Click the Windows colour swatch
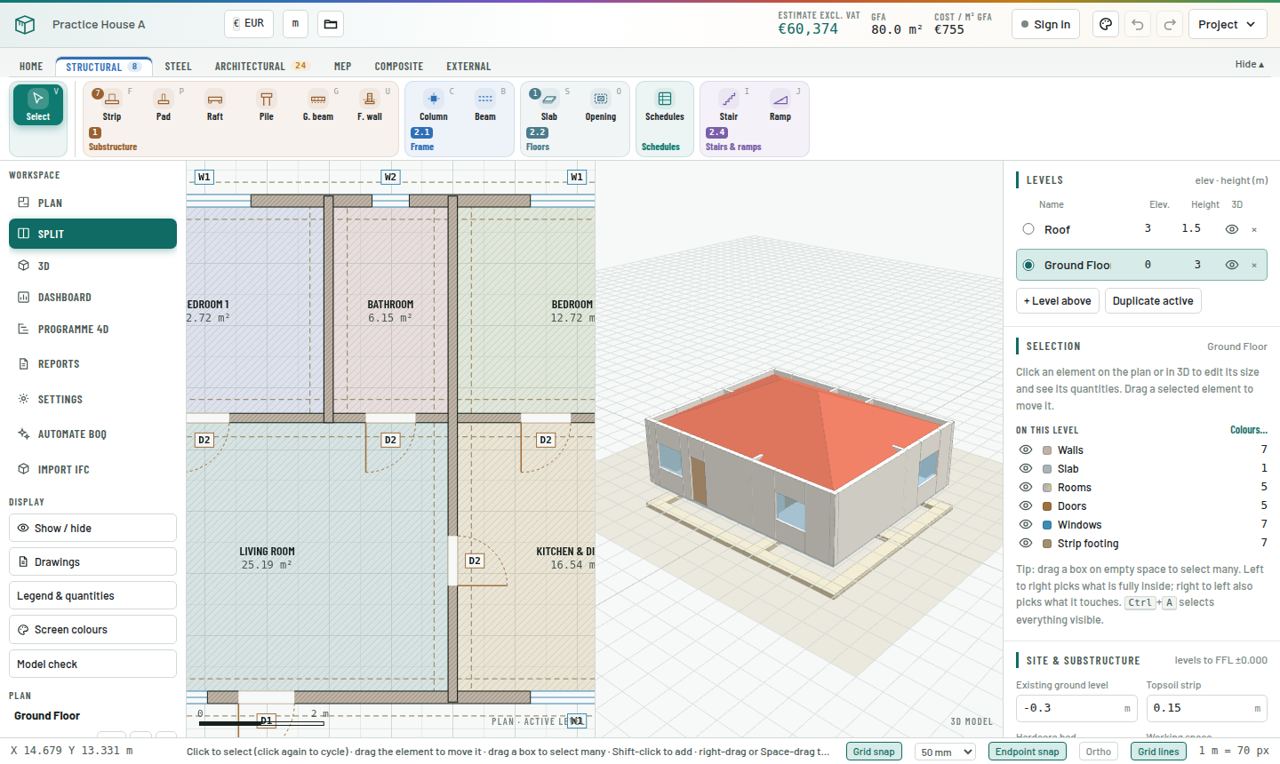The image size is (1280, 764). pos(1047,525)
